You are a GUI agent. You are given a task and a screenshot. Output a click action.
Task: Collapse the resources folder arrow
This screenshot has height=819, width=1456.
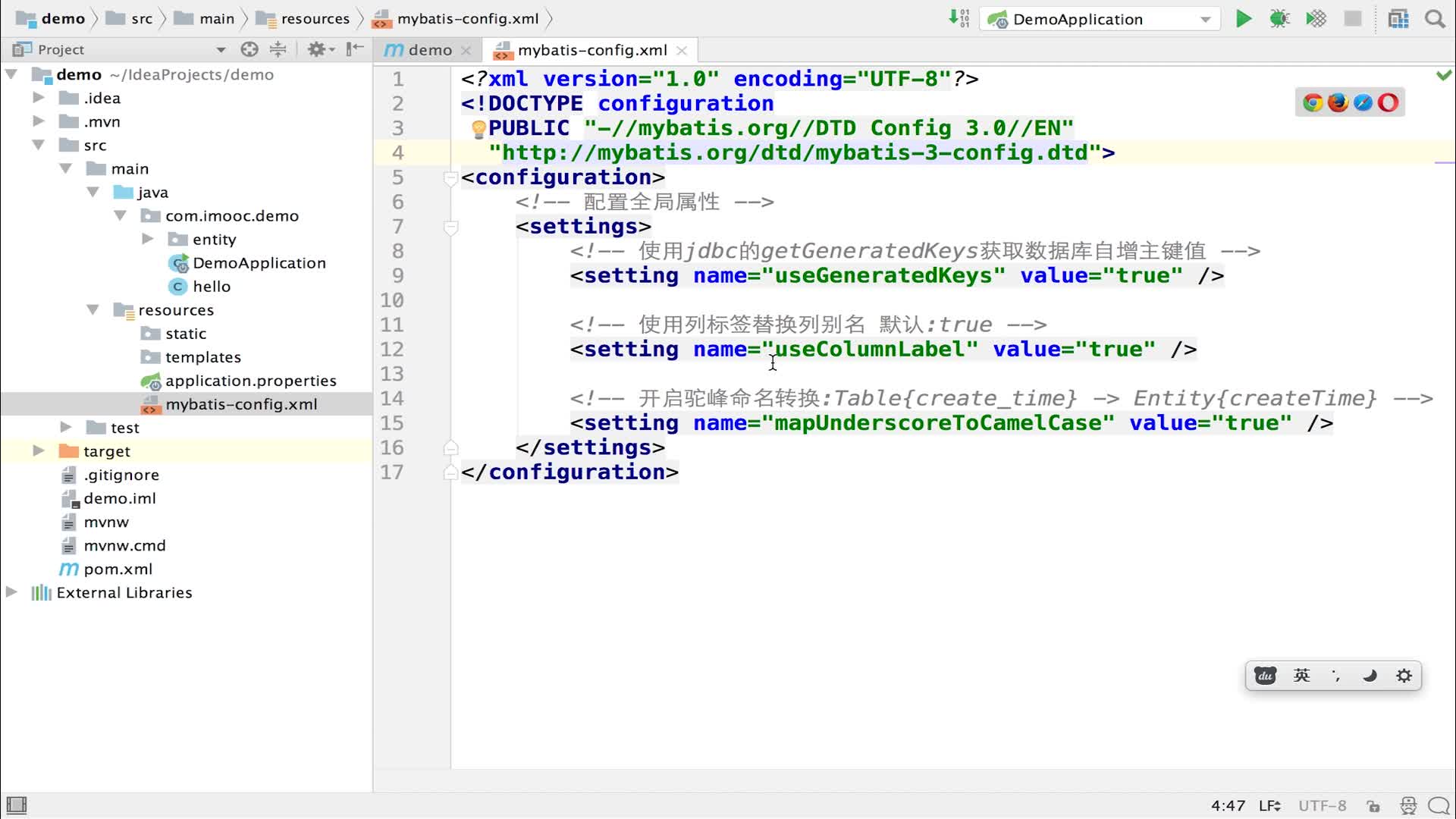pyautogui.click(x=93, y=309)
